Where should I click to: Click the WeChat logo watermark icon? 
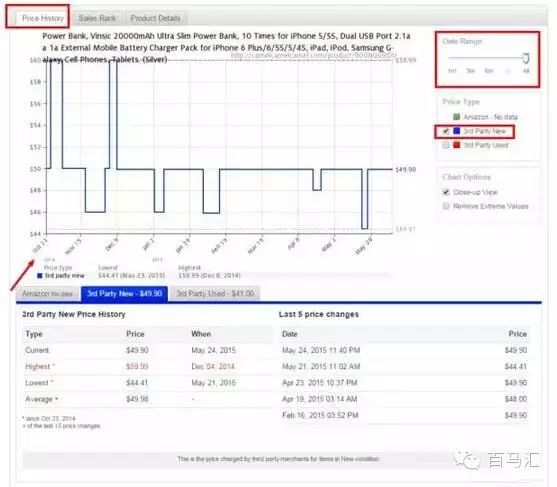tap(468, 460)
